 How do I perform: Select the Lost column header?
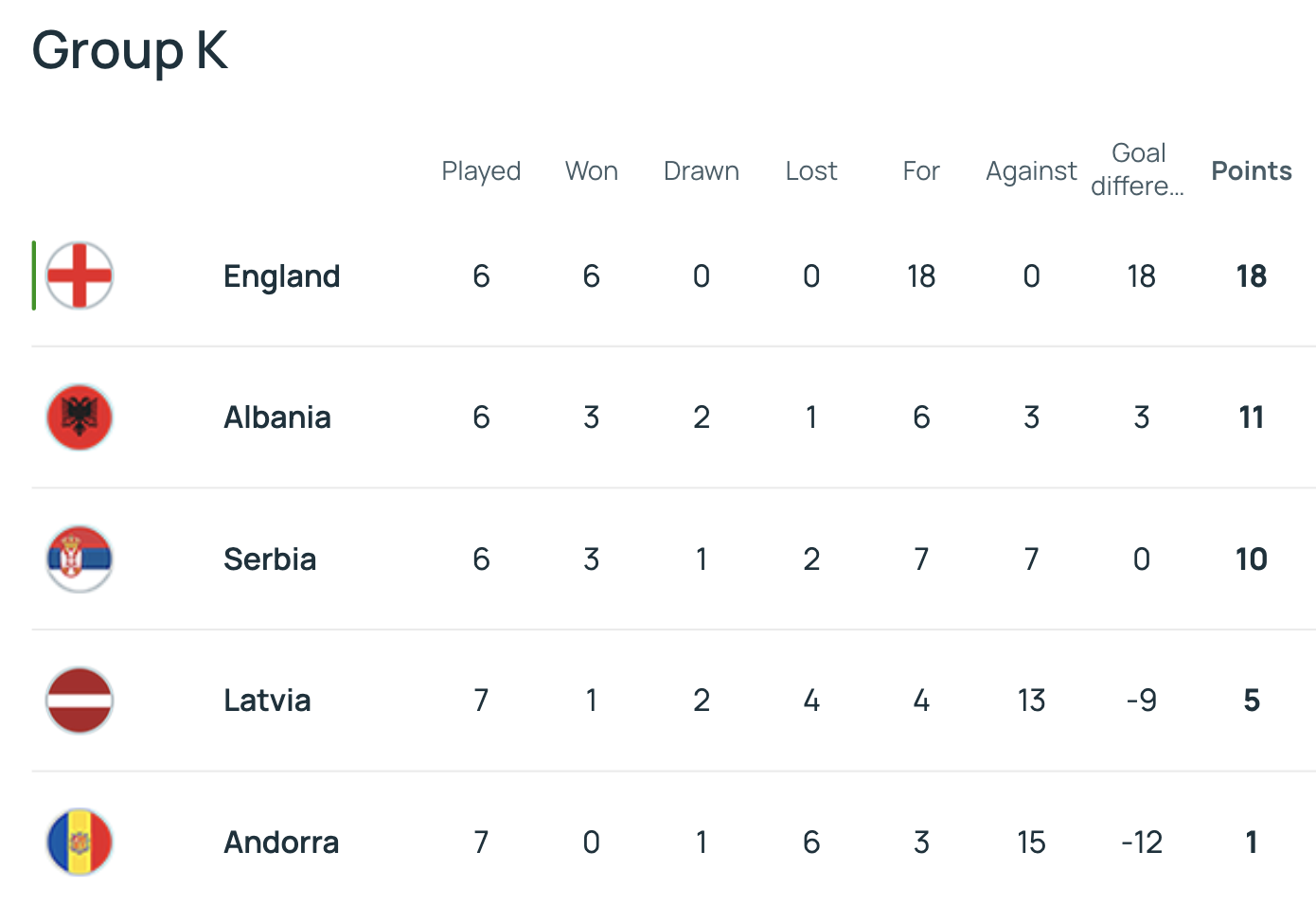[811, 170]
